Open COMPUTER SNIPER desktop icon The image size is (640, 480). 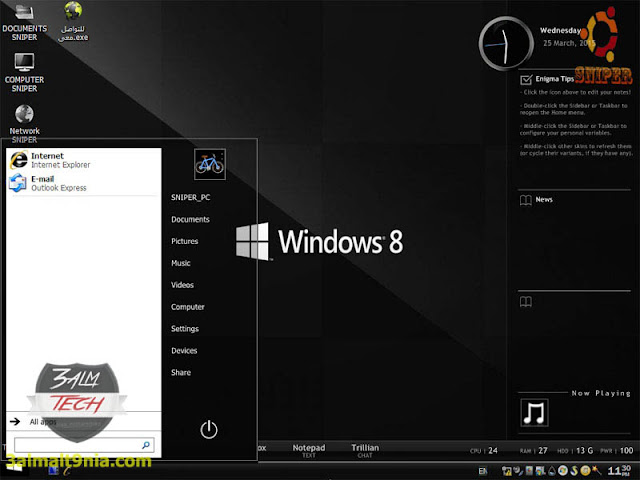(24, 73)
